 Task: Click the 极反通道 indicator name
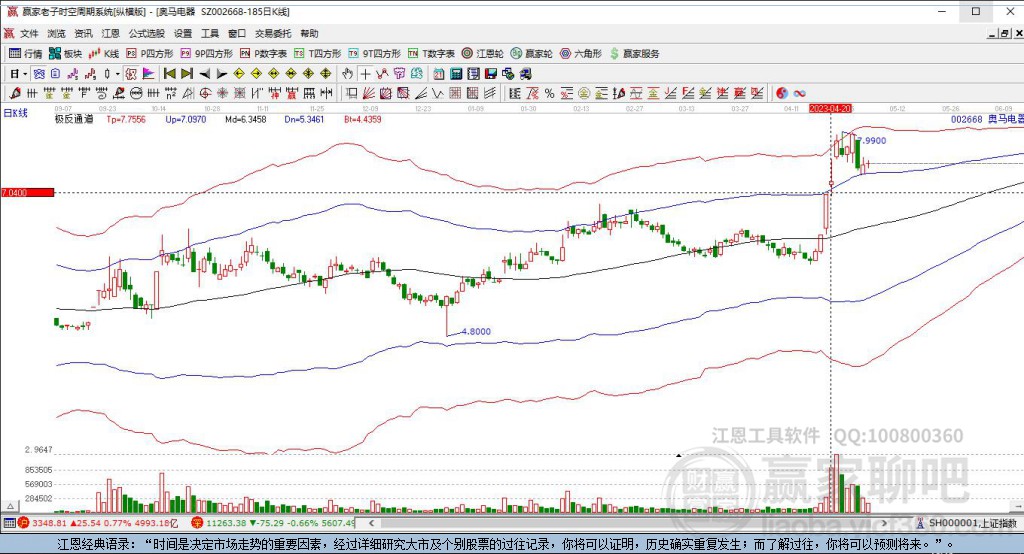(x=74, y=119)
